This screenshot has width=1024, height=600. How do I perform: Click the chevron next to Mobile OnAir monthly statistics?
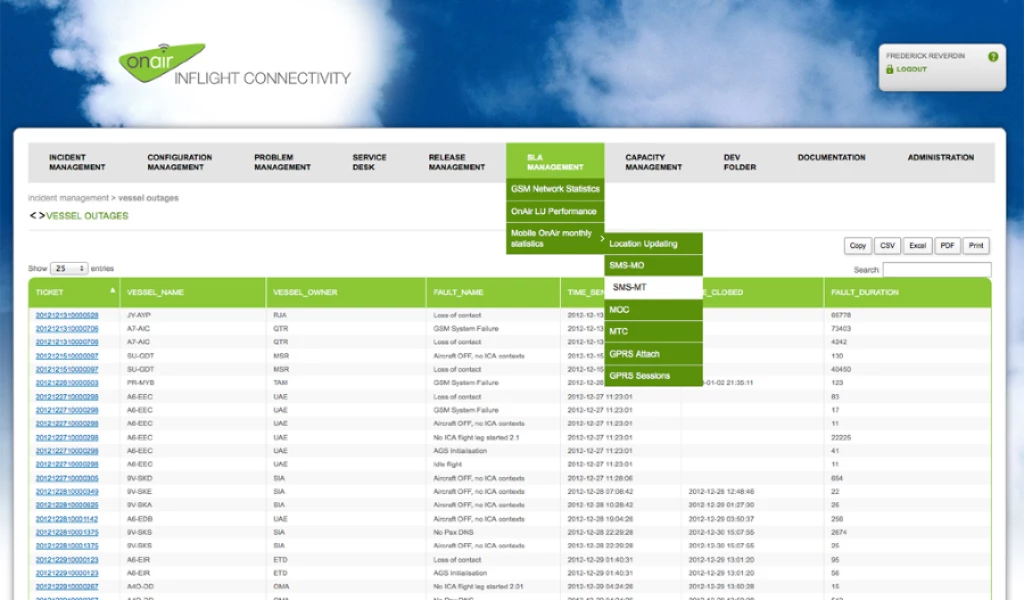[x=601, y=239]
